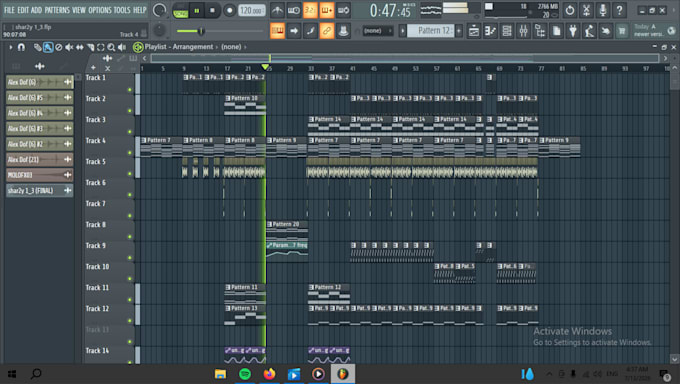Open the EDIT menu

(x=23, y=10)
